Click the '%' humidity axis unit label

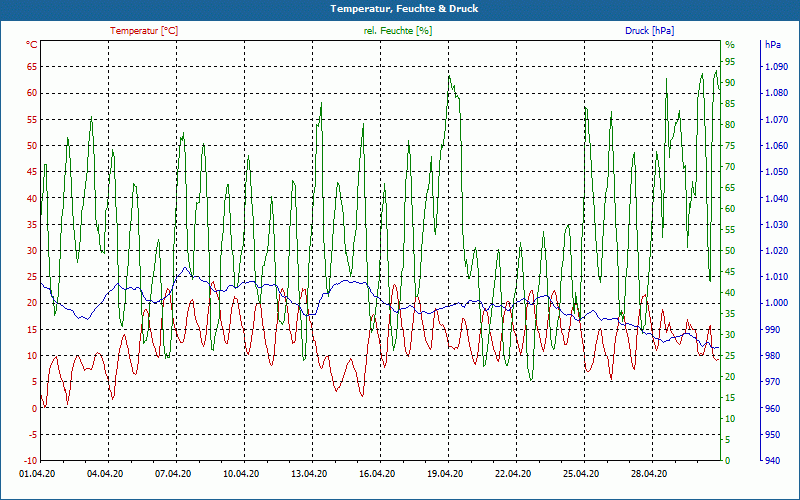pos(730,45)
